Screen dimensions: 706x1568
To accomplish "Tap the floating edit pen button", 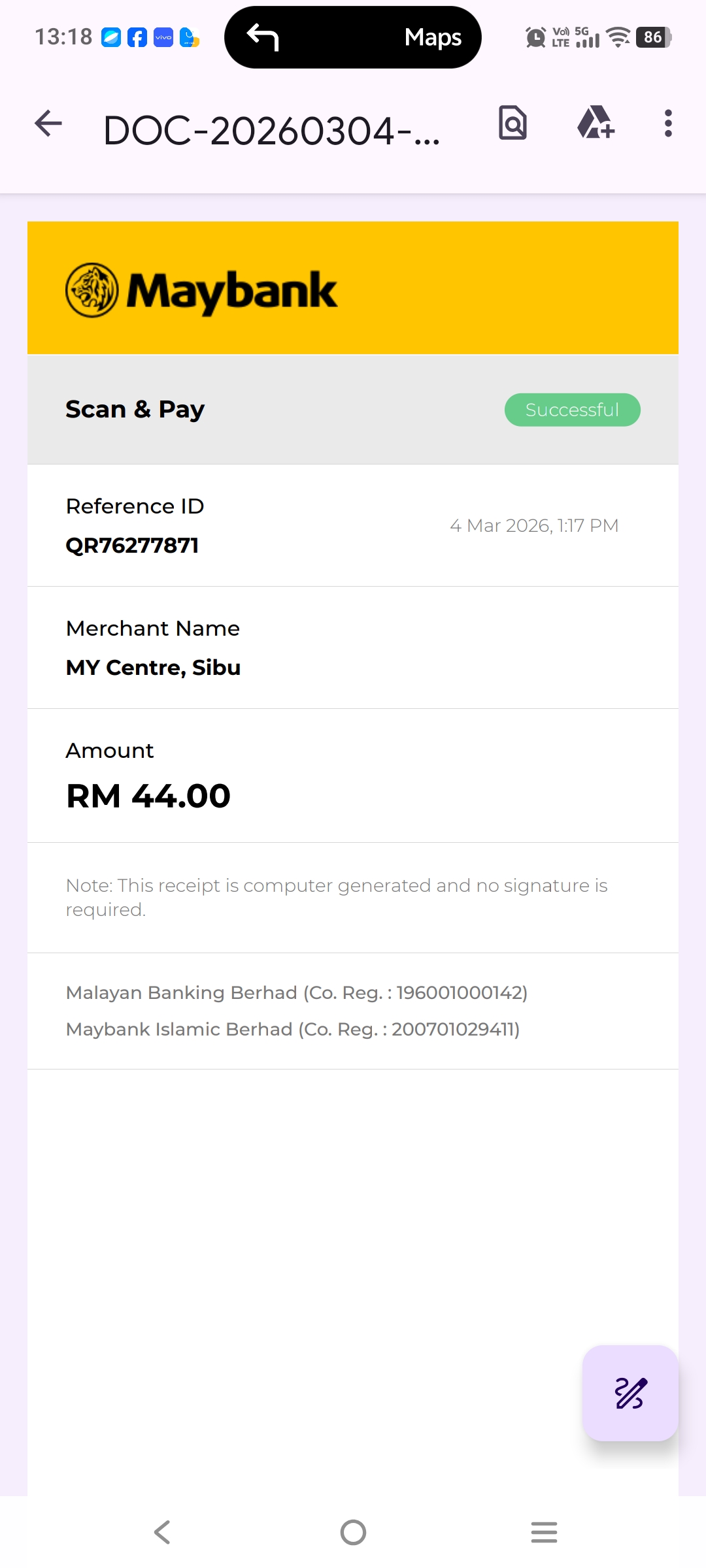I will 630,1393.
